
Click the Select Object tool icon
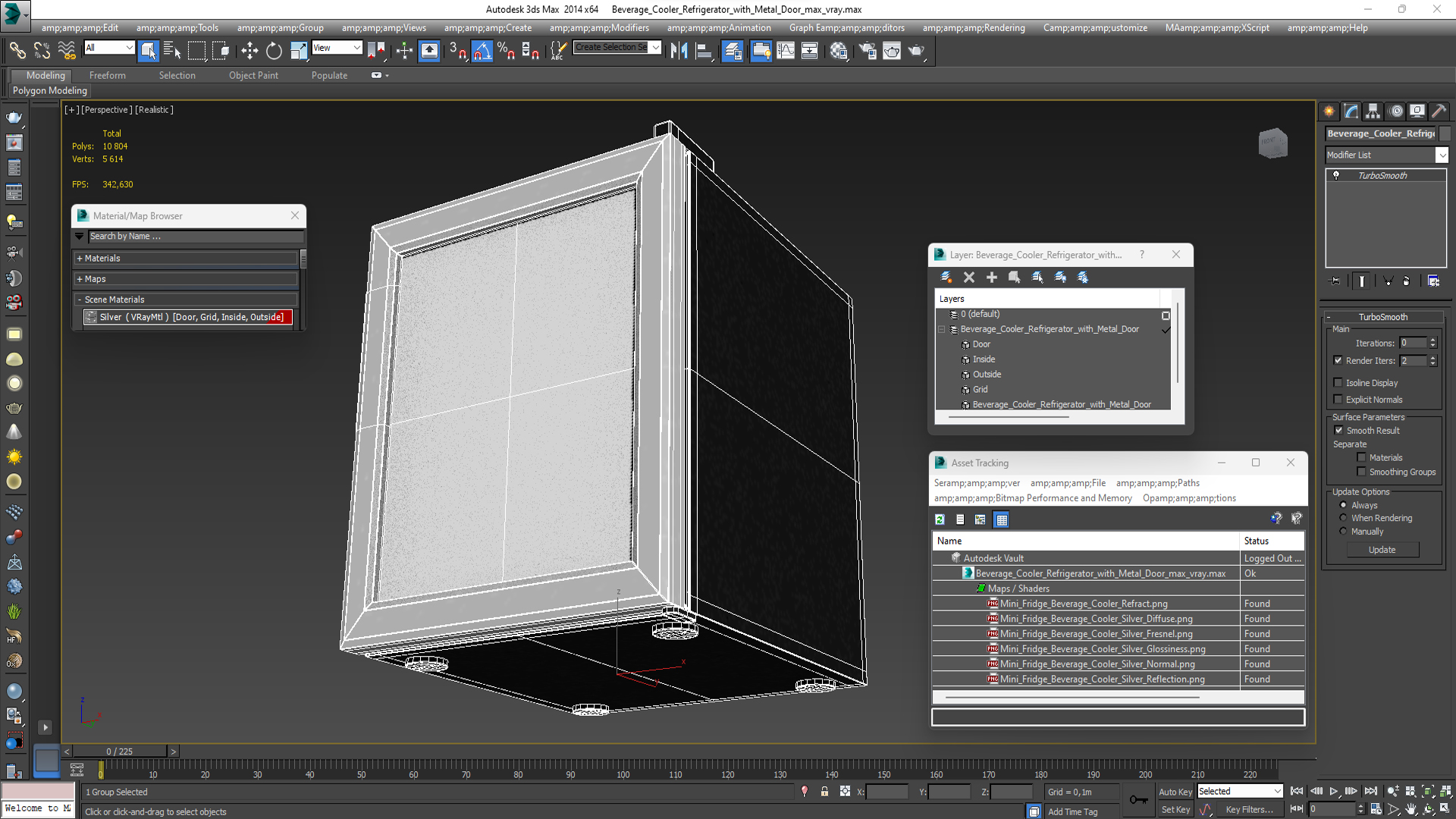click(149, 50)
